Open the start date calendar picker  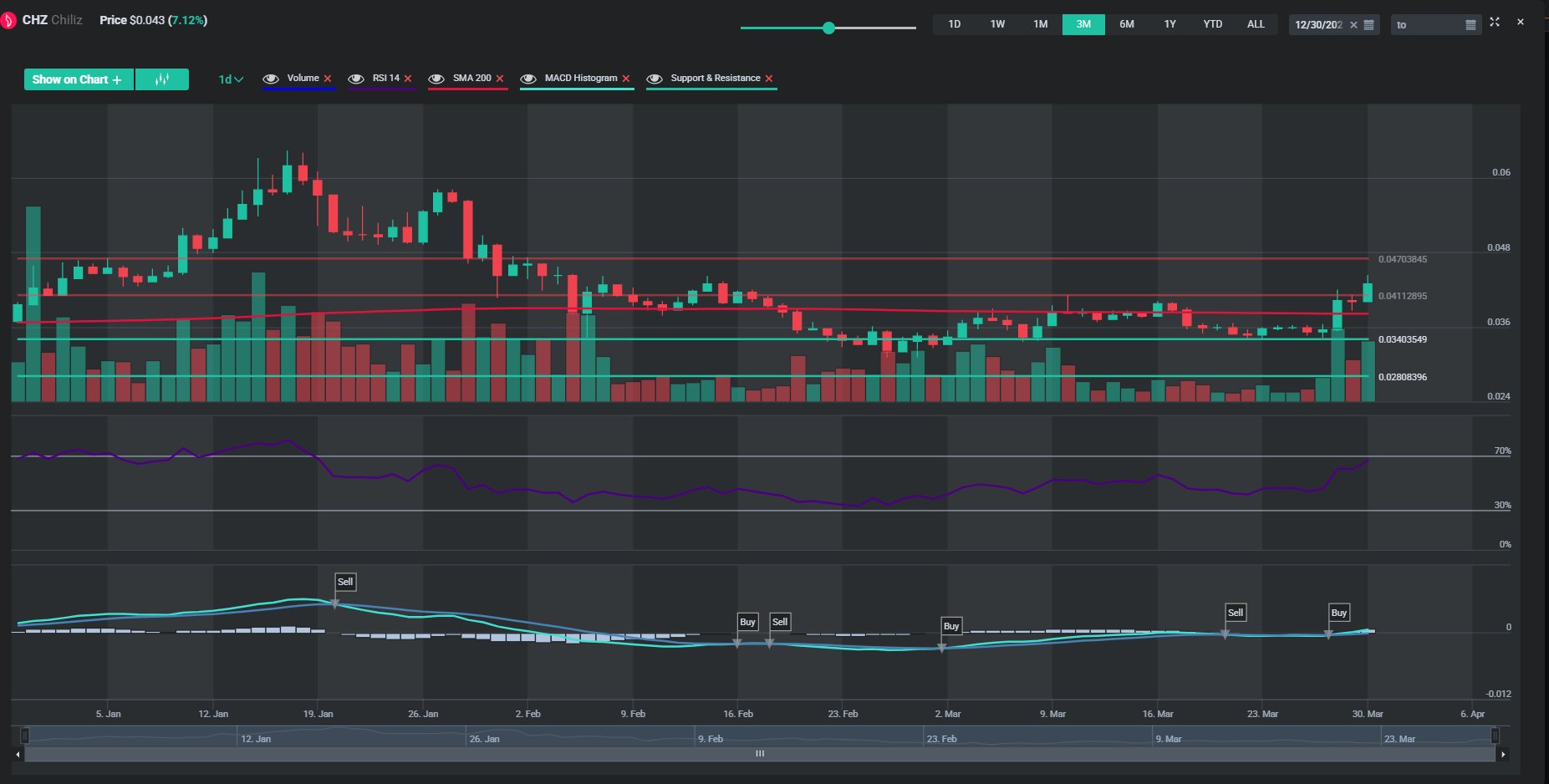(x=1368, y=25)
